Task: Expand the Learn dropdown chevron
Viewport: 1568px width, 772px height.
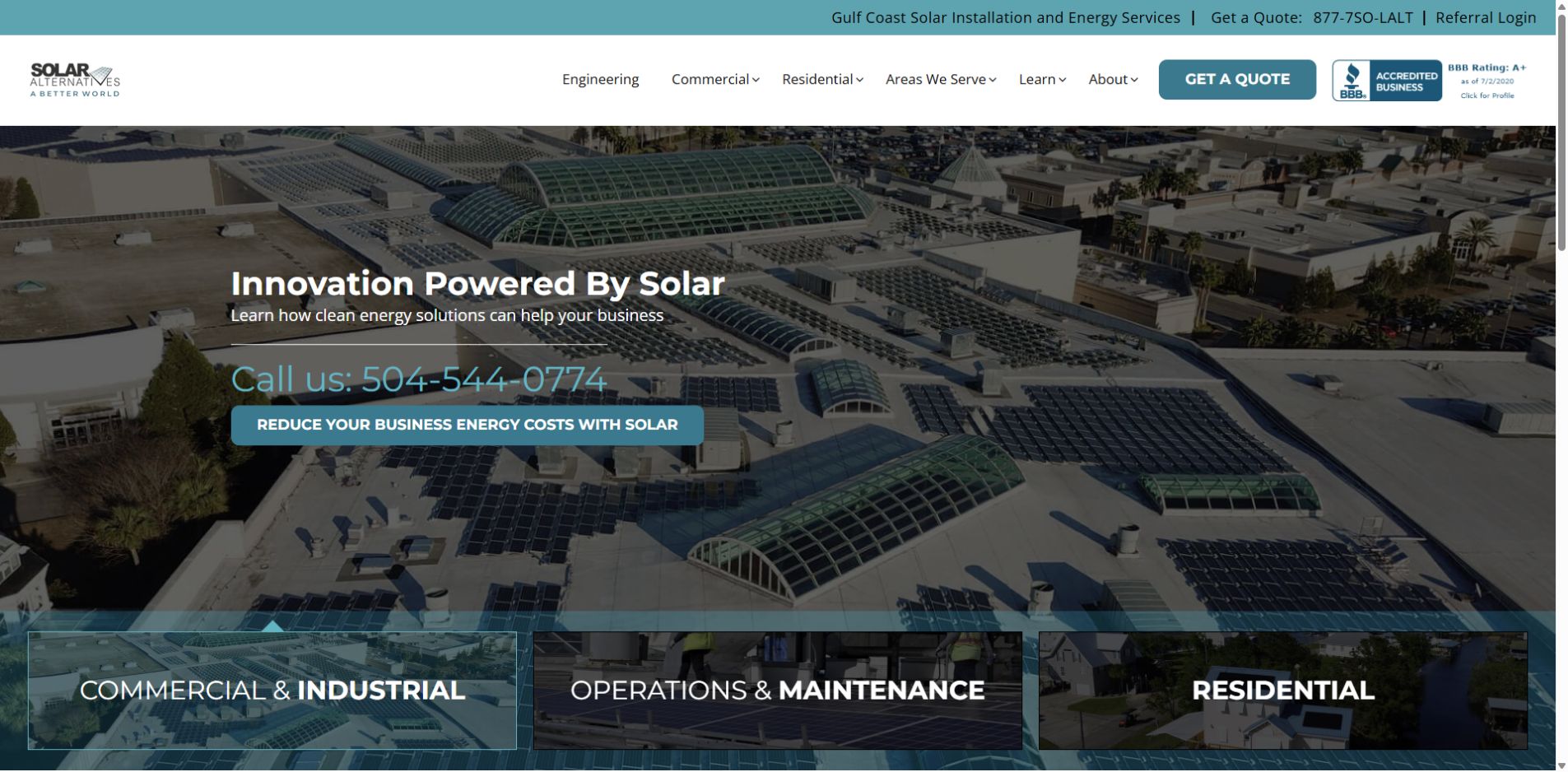Action: tap(1063, 80)
